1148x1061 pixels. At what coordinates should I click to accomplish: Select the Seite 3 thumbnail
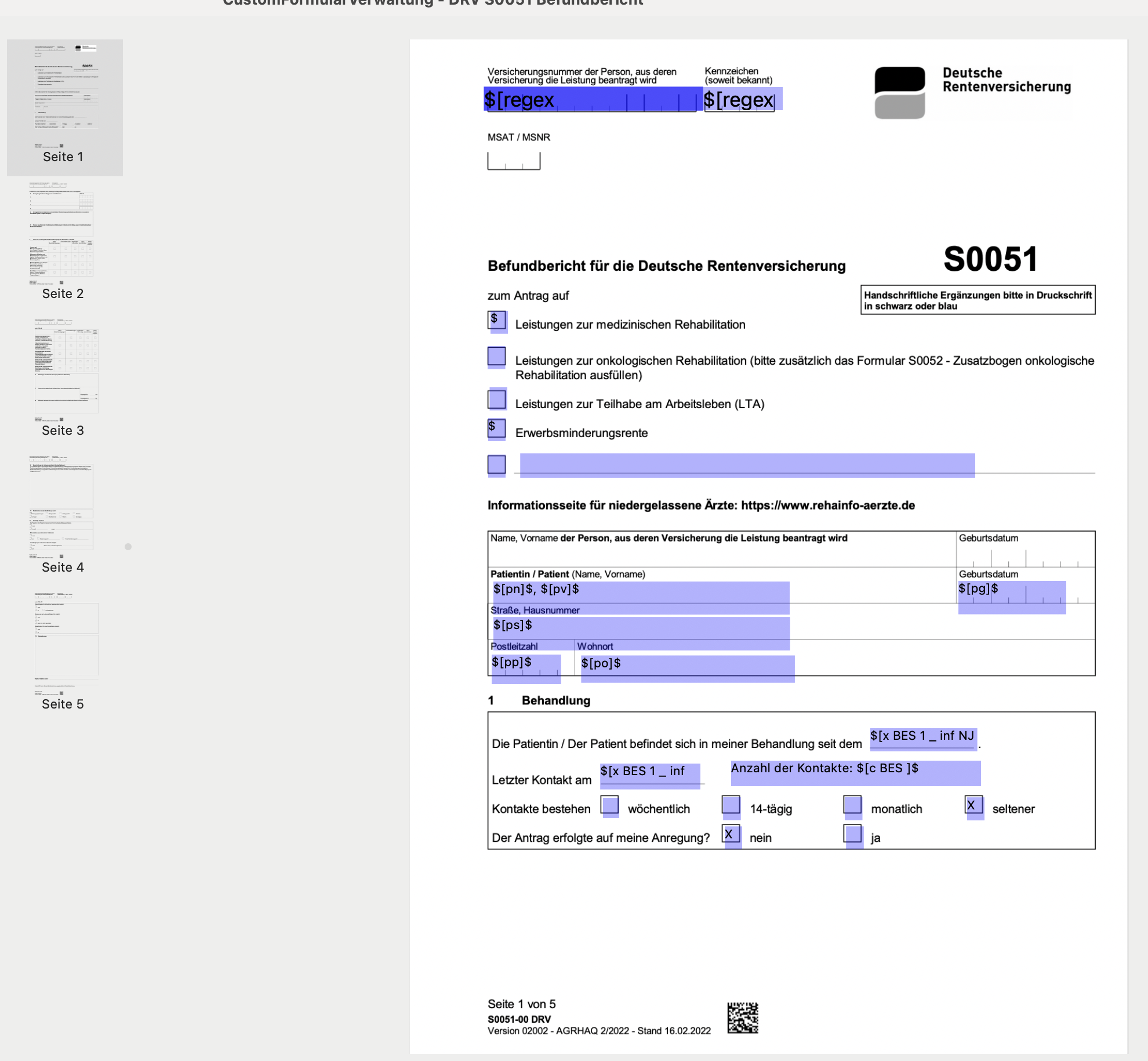tap(63, 378)
